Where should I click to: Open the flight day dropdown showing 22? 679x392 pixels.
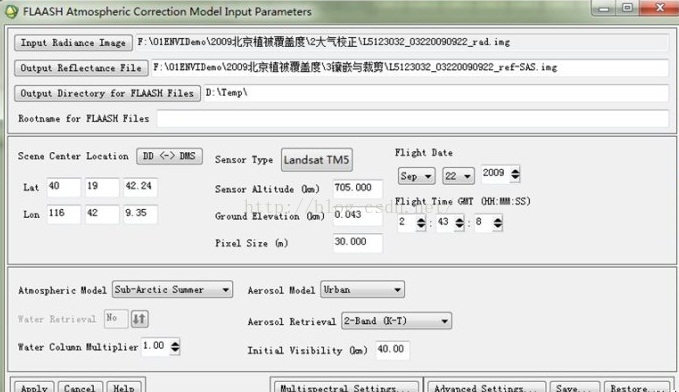[x=458, y=176]
